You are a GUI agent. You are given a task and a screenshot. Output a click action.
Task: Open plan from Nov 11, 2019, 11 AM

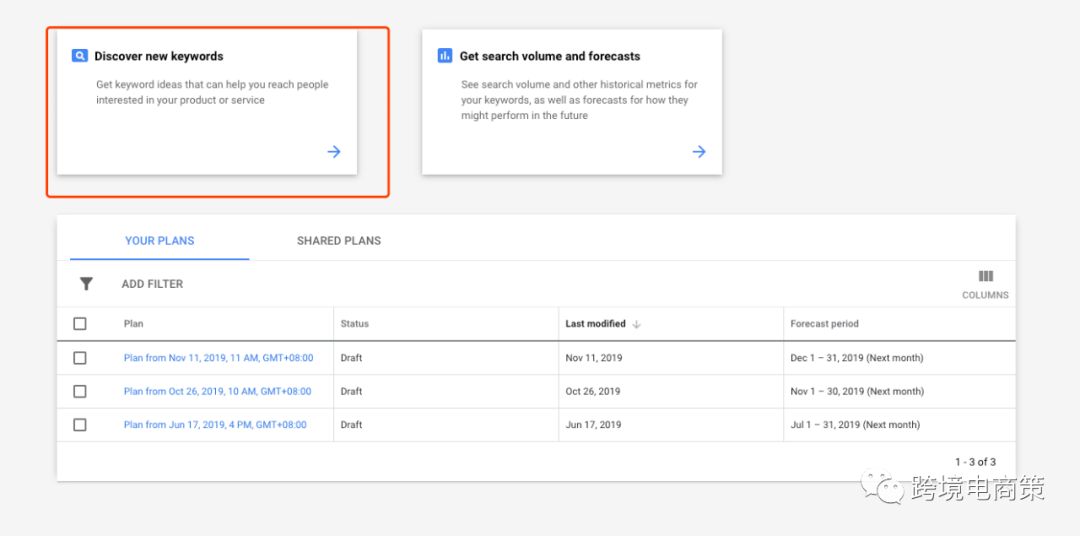coord(218,358)
